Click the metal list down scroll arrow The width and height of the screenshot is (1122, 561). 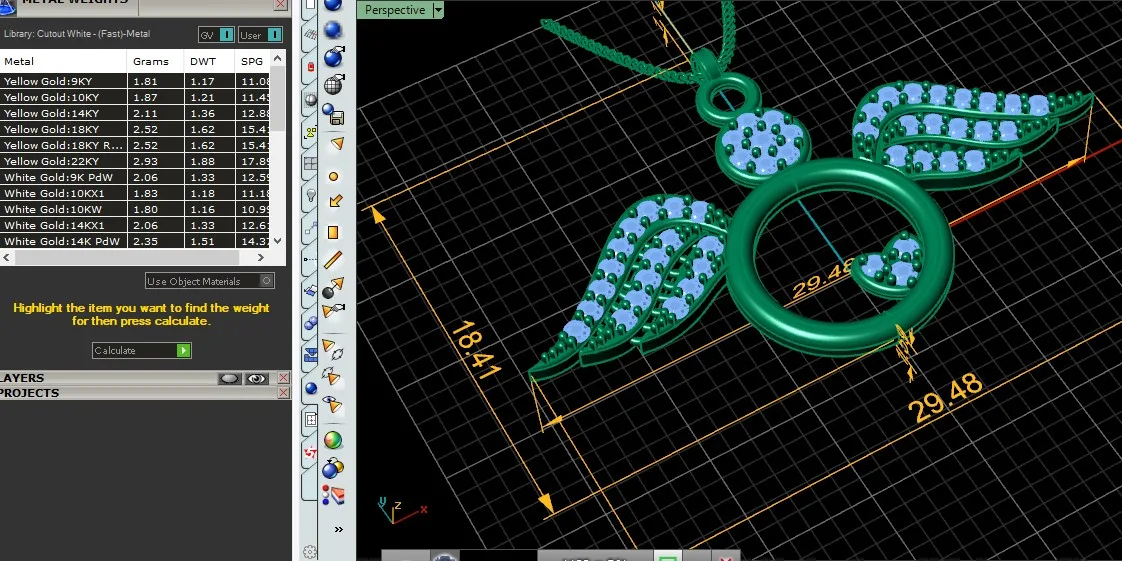278,241
